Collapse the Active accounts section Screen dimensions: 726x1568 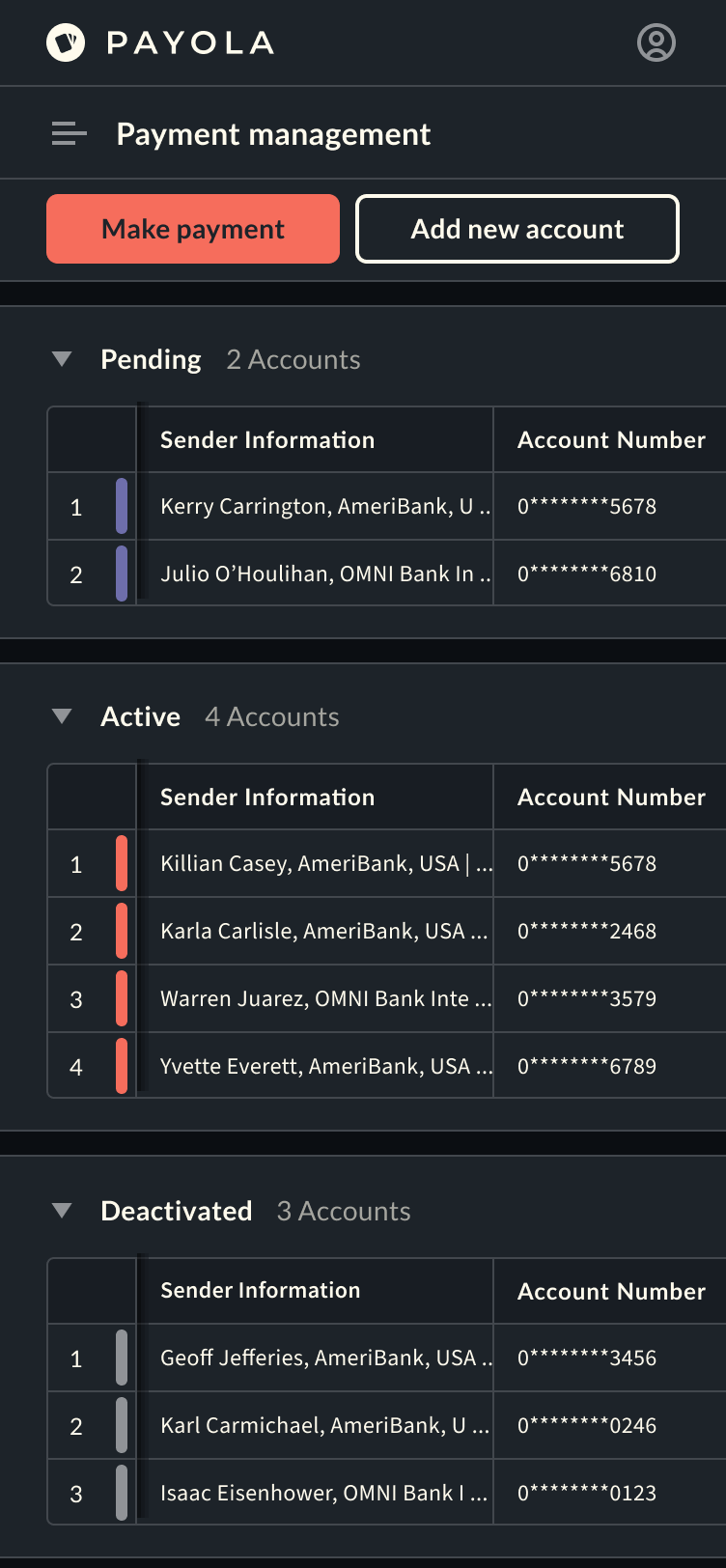63,716
